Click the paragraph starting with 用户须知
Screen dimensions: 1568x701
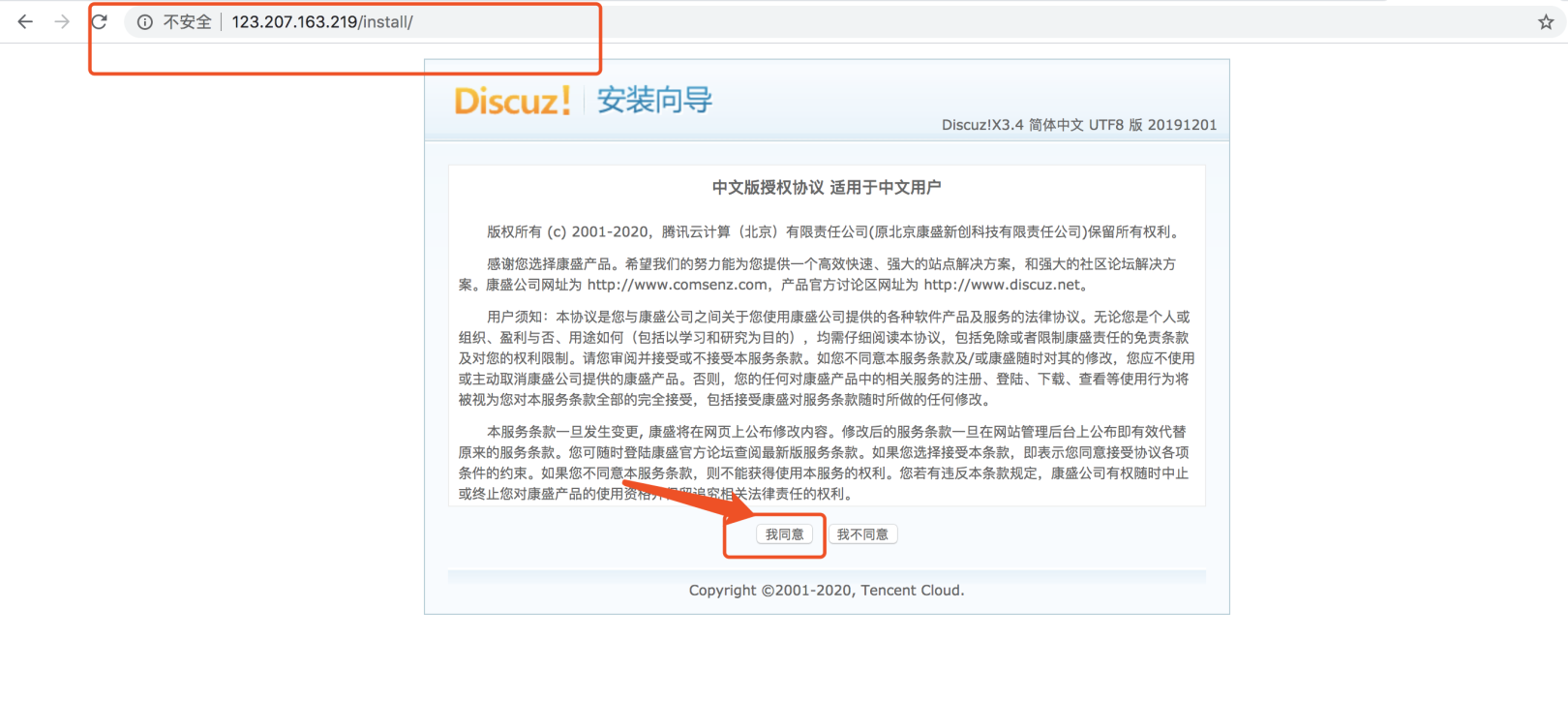pyautogui.click(x=827, y=358)
